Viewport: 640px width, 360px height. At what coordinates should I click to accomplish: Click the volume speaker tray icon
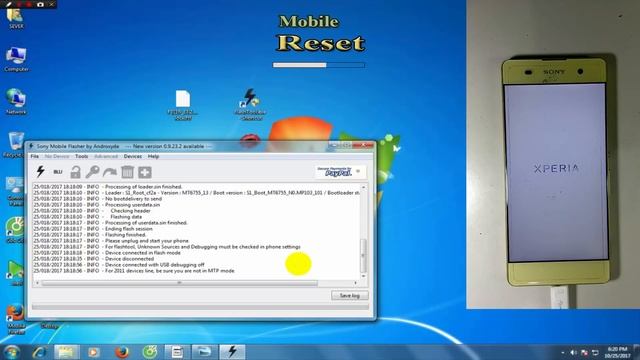pyautogui.click(x=573, y=352)
